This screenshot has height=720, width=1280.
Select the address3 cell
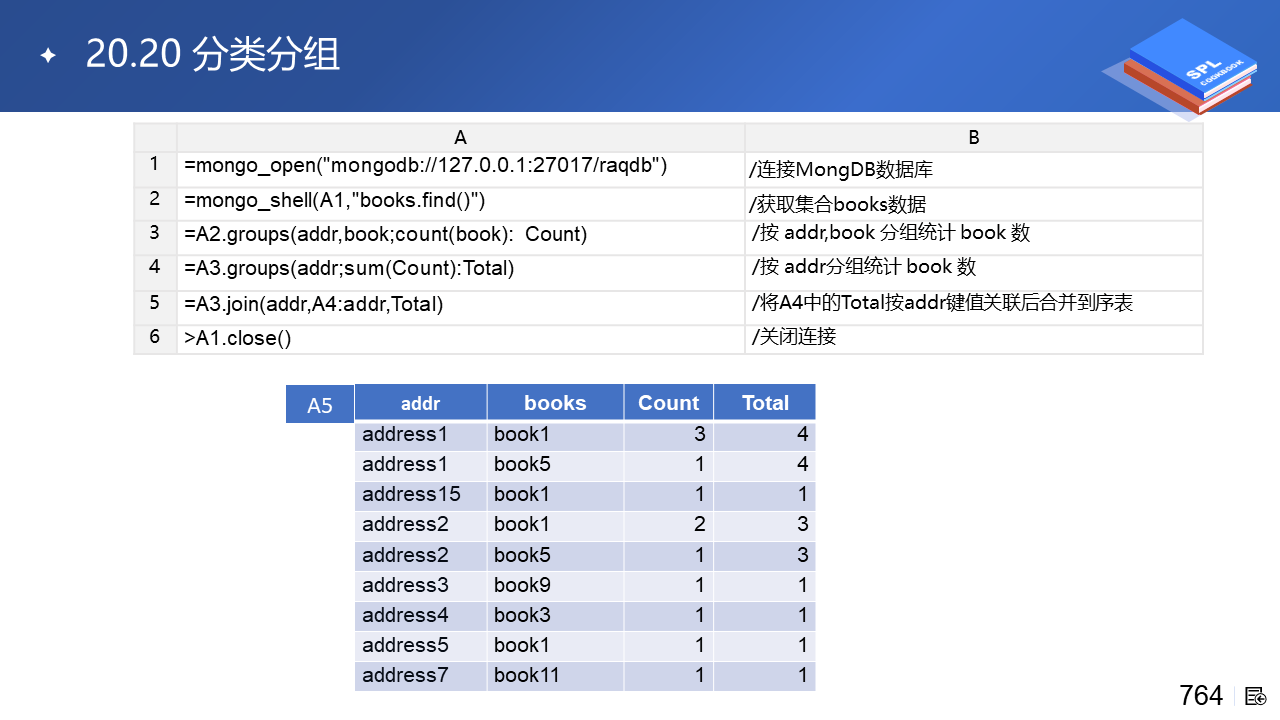421,585
